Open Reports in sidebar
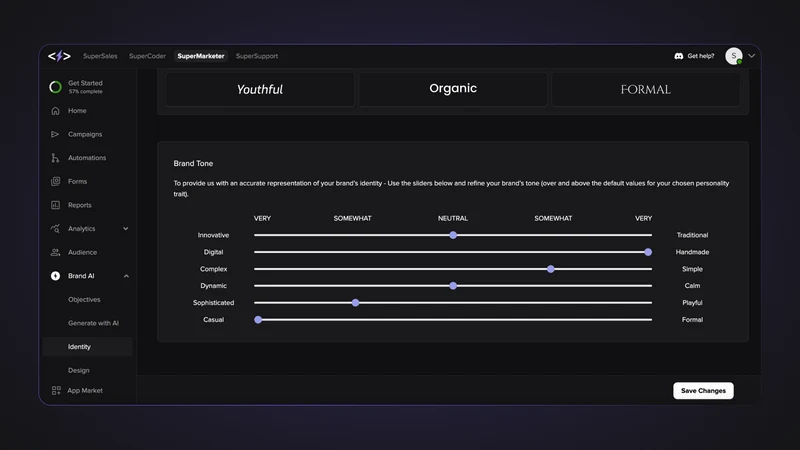The height and width of the screenshot is (450, 800). tap(80, 205)
